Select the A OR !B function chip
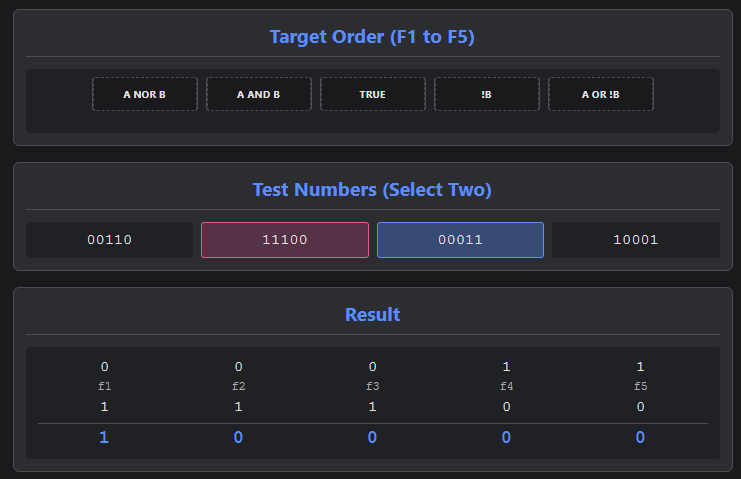The image size is (741, 479). pyautogui.click(x=601, y=95)
